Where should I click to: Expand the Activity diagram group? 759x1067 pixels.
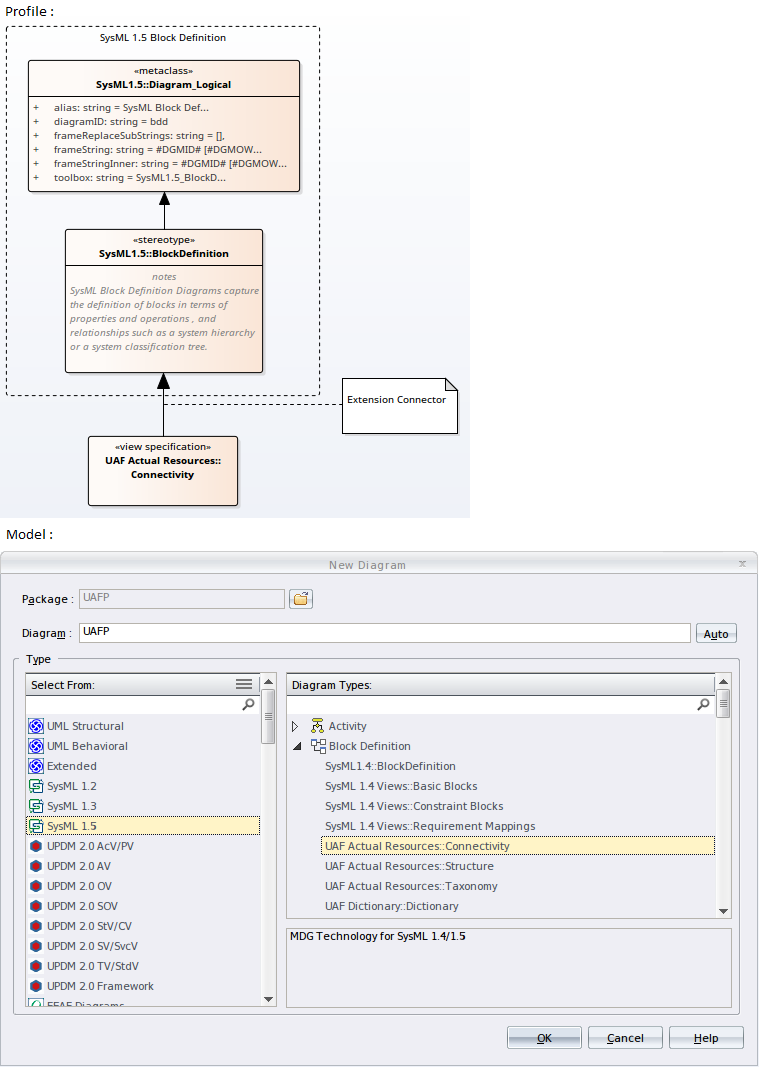295,726
